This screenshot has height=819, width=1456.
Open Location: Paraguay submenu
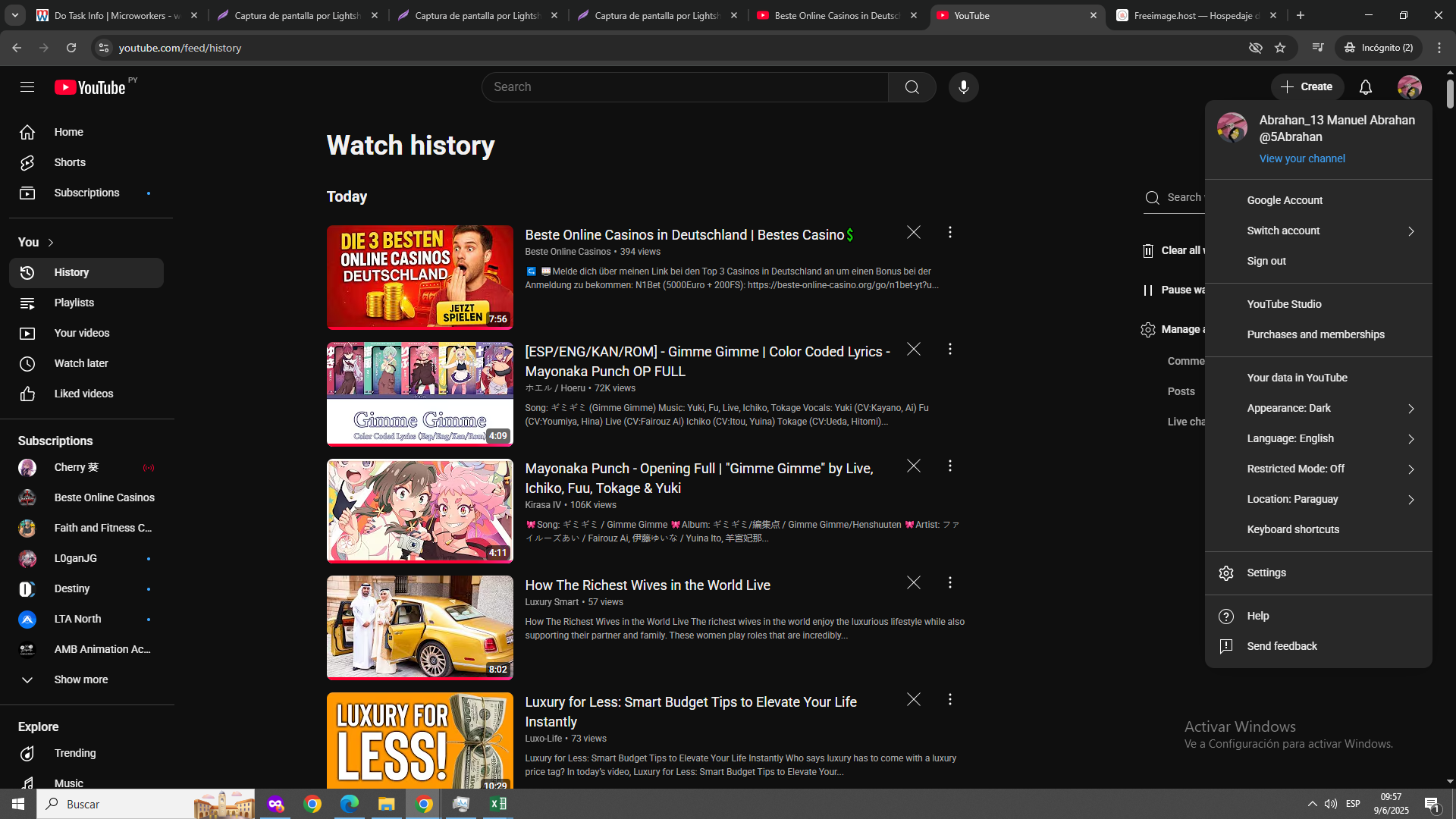[1319, 500]
